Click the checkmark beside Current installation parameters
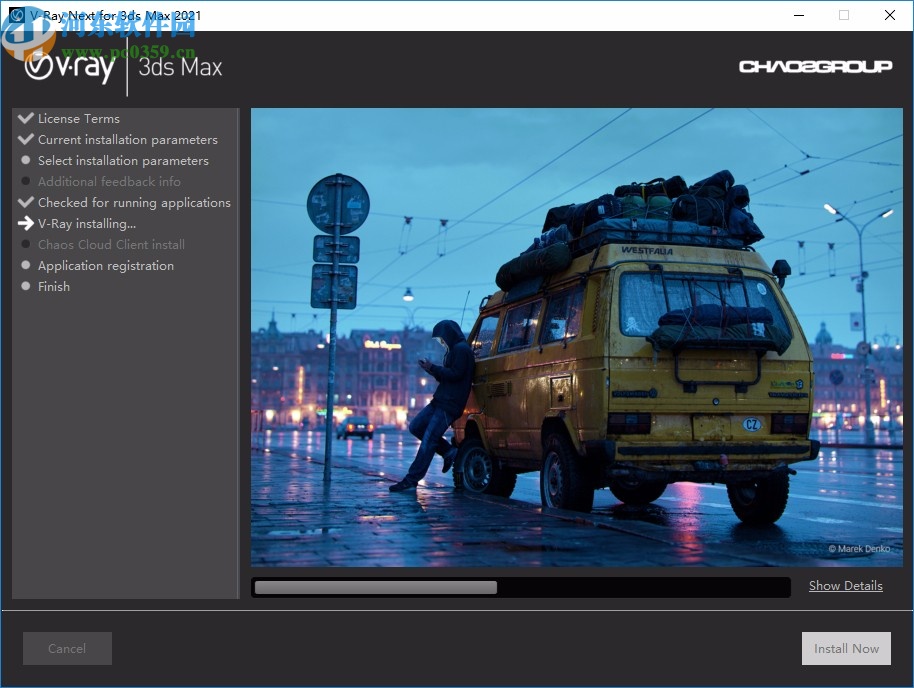This screenshot has height=688, width=914. tap(24, 139)
